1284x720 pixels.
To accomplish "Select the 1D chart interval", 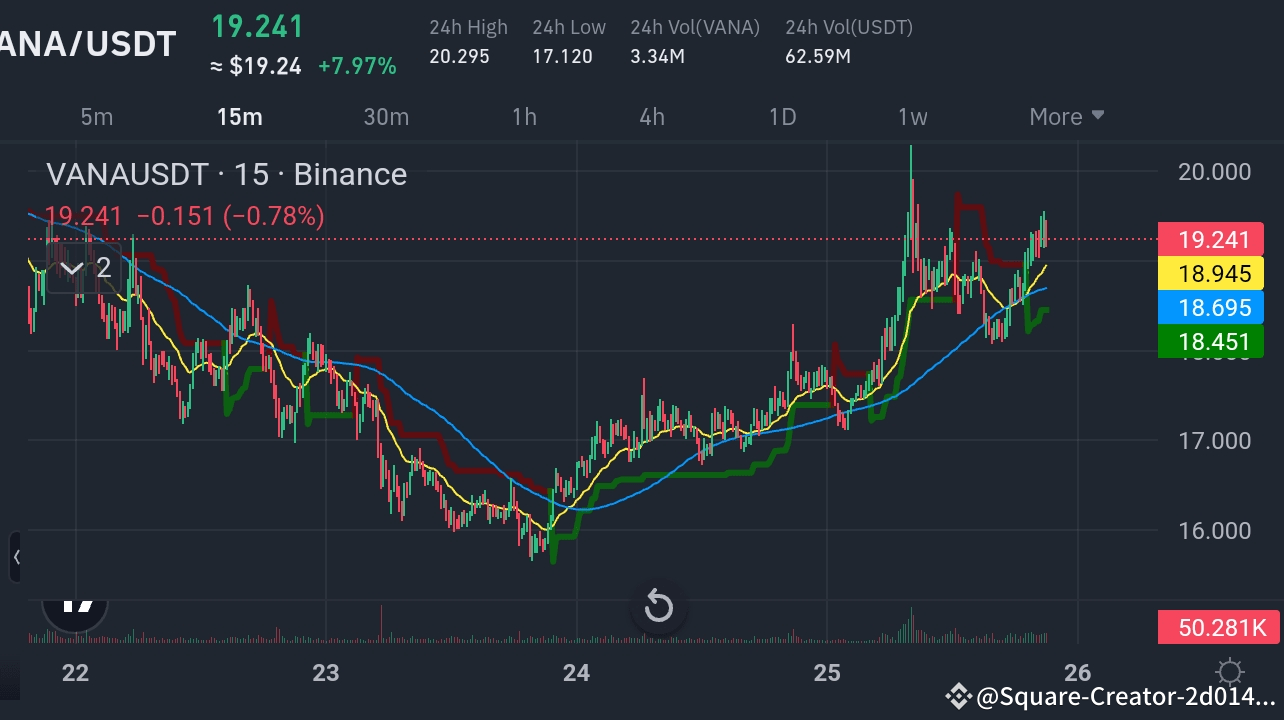I will coord(782,116).
